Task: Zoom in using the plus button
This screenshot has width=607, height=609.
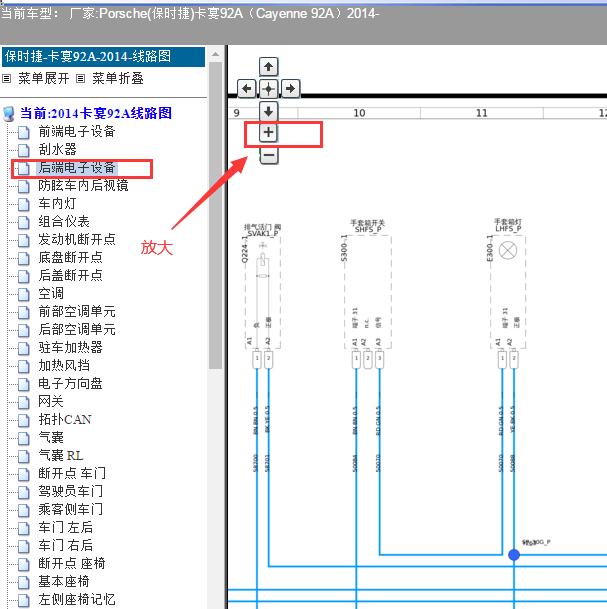Action: tap(268, 133)
